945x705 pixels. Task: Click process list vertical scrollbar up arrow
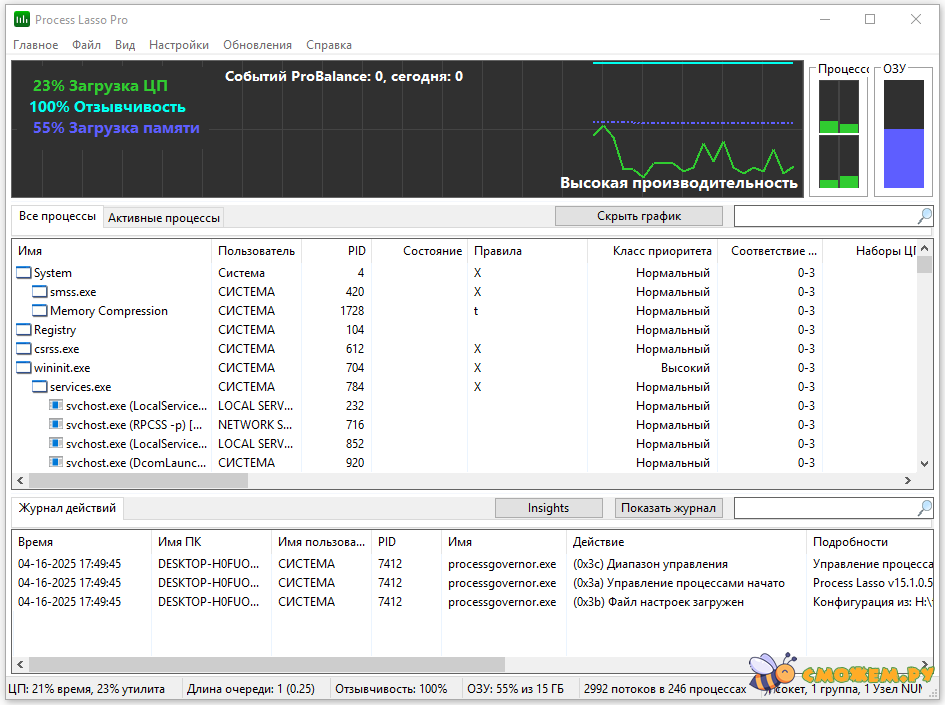[925, 248]
